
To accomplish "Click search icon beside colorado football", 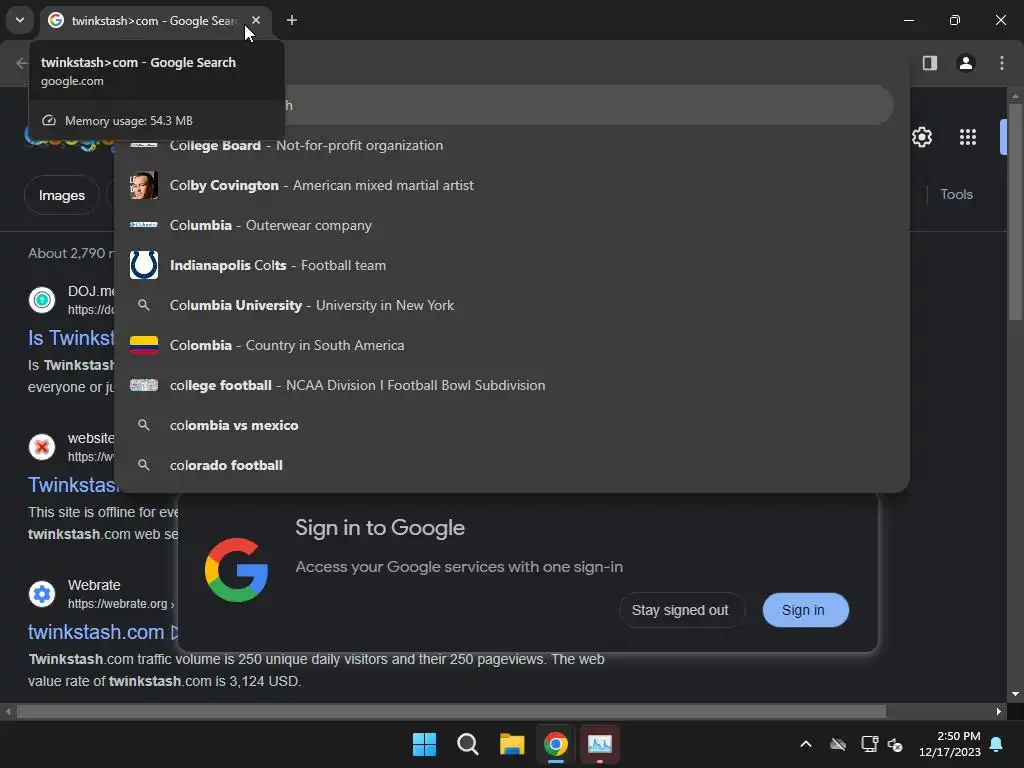I will (144, 465).
